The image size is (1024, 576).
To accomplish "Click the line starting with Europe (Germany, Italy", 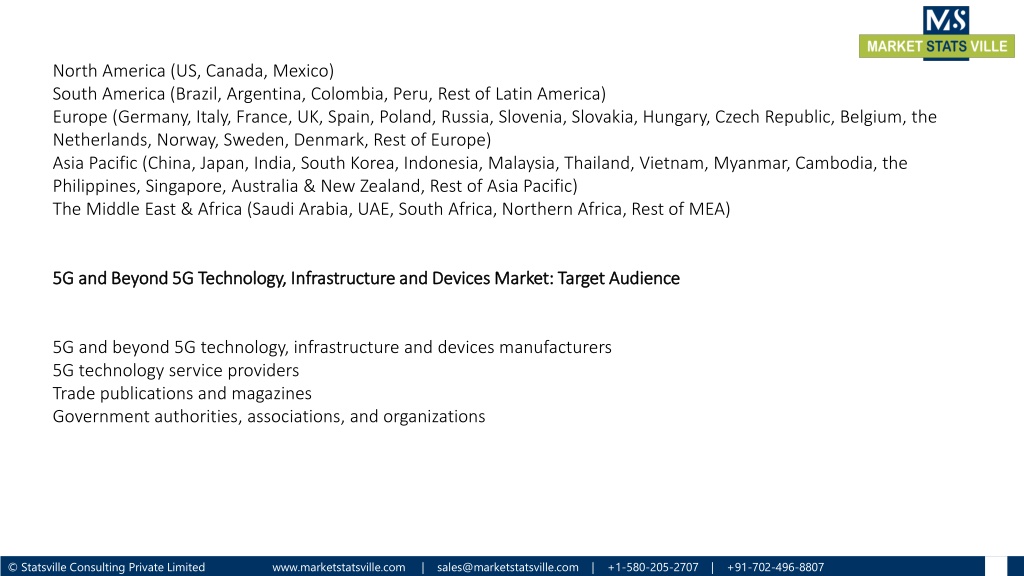I will pos(494,117).
